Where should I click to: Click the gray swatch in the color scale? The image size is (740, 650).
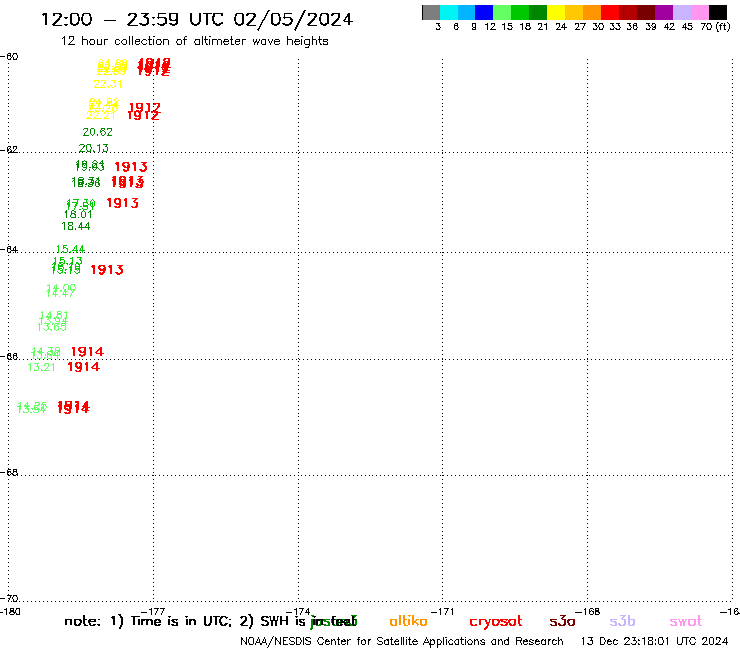(x=431, y=12)
